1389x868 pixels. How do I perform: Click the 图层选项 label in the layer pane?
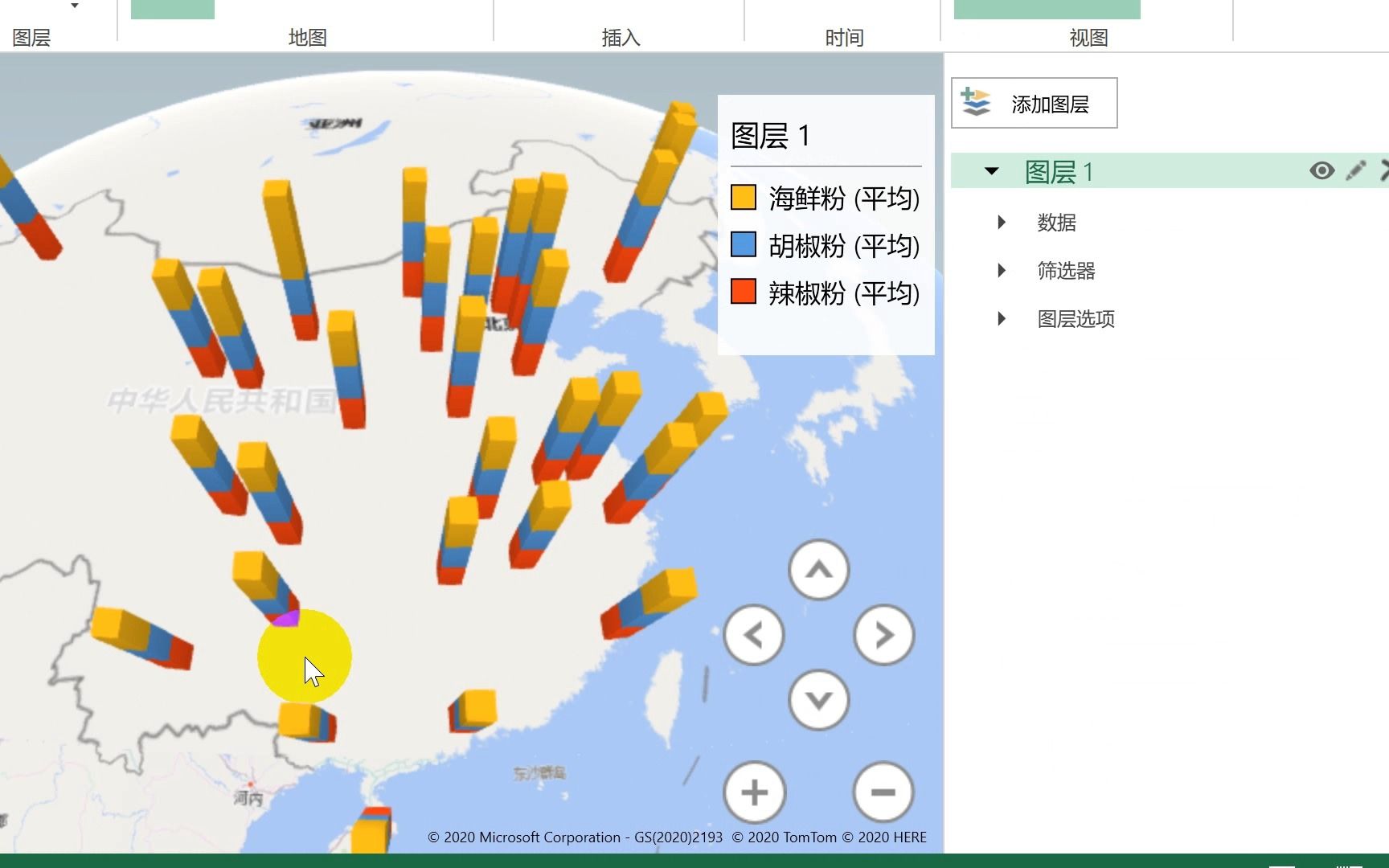coord(1076,319)
